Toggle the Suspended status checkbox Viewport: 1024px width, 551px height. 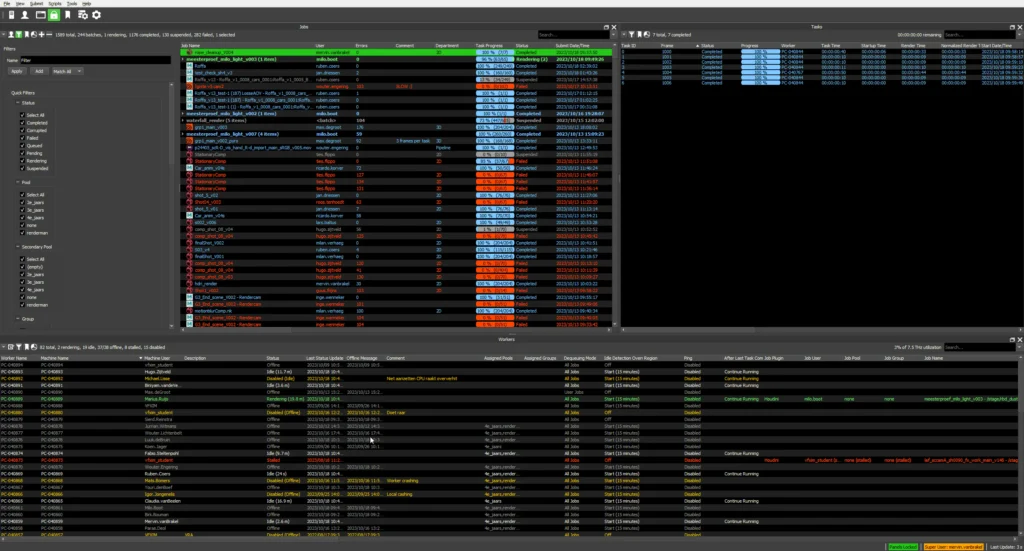click(x=20, y=166)
